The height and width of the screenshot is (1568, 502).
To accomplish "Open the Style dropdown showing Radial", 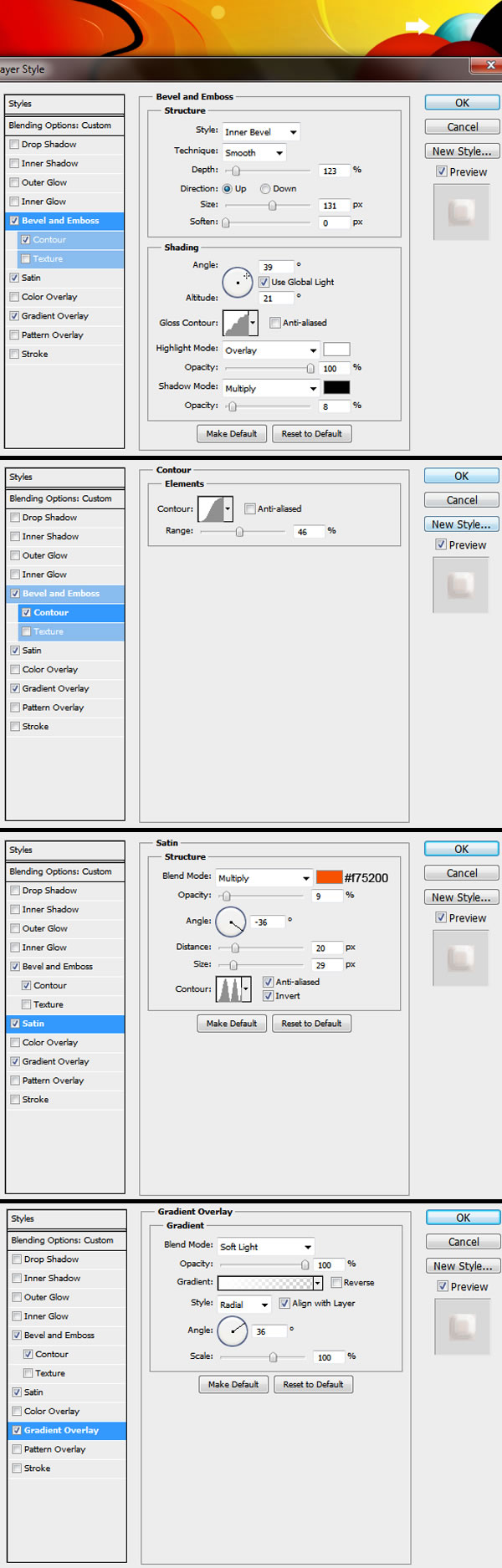I will [x=244, y=1304].
